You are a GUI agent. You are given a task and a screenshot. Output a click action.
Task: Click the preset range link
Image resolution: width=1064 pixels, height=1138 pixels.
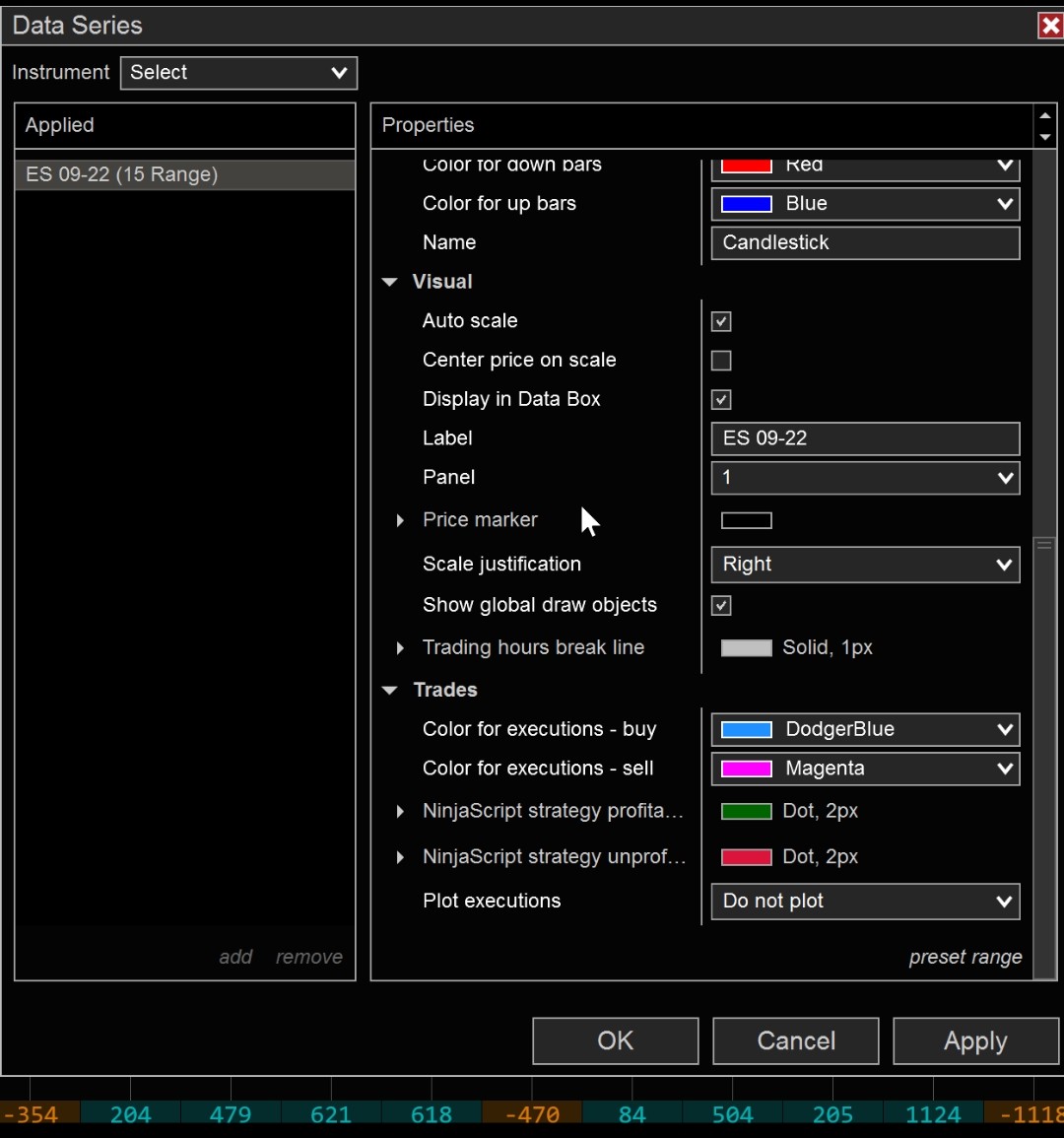click(x=965, y=958)
